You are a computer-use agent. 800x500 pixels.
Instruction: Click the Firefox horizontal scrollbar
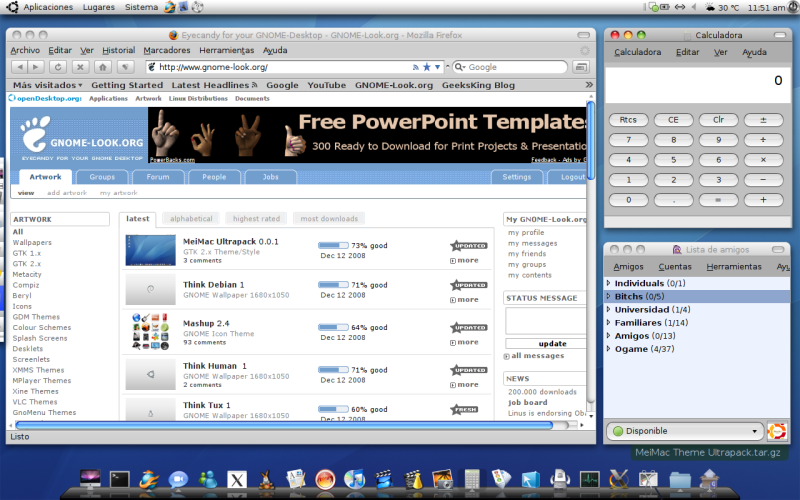coord(284,424)
